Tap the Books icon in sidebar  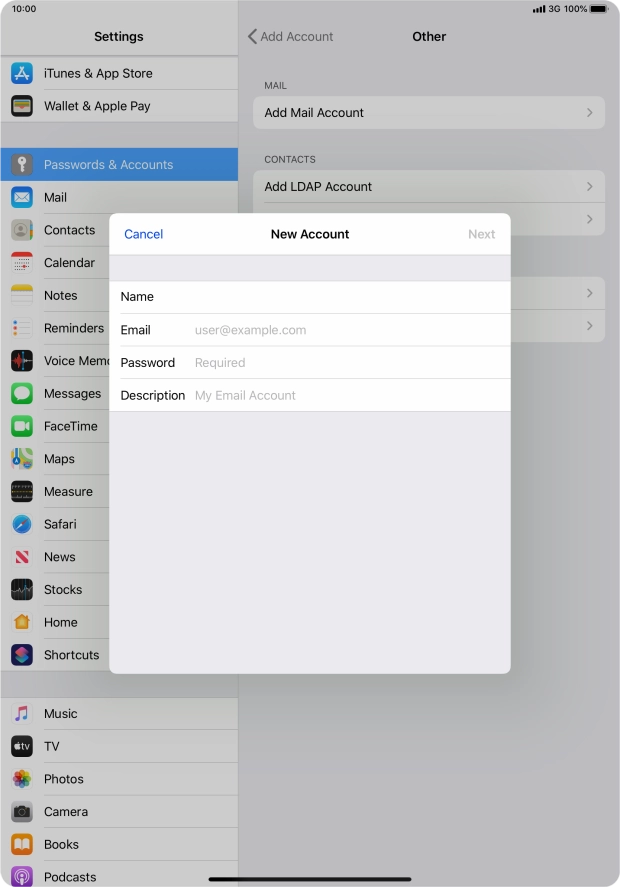pyautogui.click(x=22, y=845)
